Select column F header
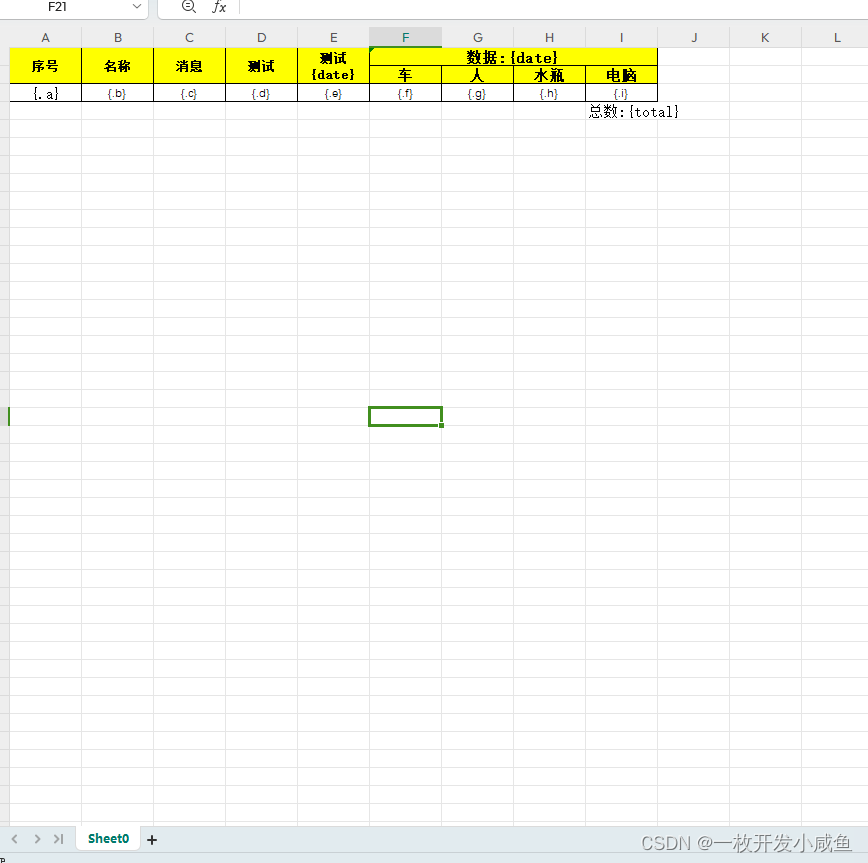Screen dimensions: 868x863 pos(405,38)
